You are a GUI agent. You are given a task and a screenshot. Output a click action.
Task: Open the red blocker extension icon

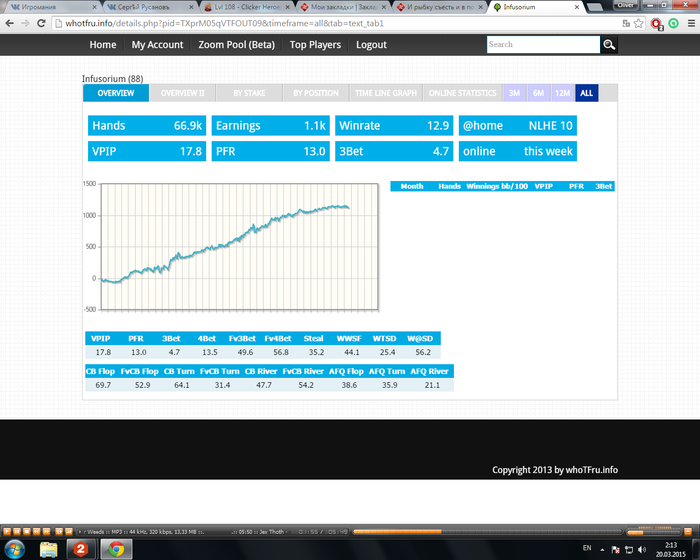click(x=657, y=24)
